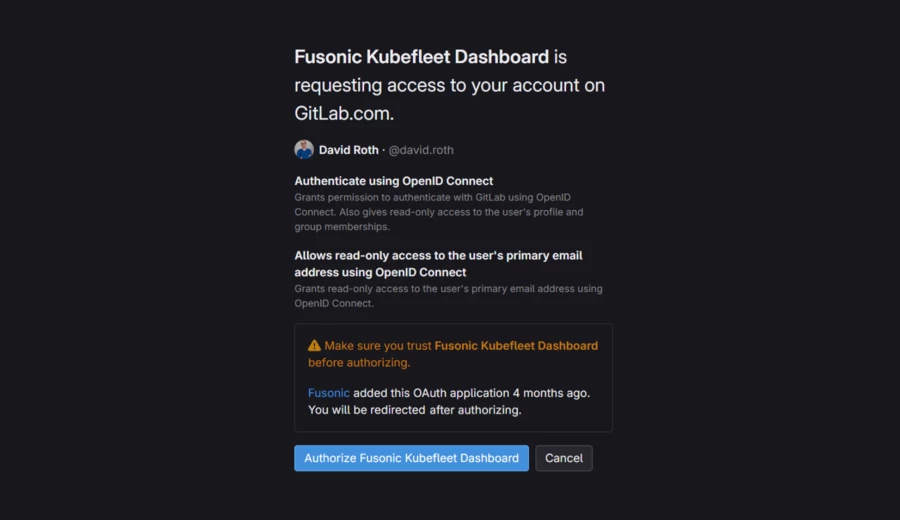Viewport: 900px width, 520px height.
Task: Select the David Roth display name
Action: 348,150
